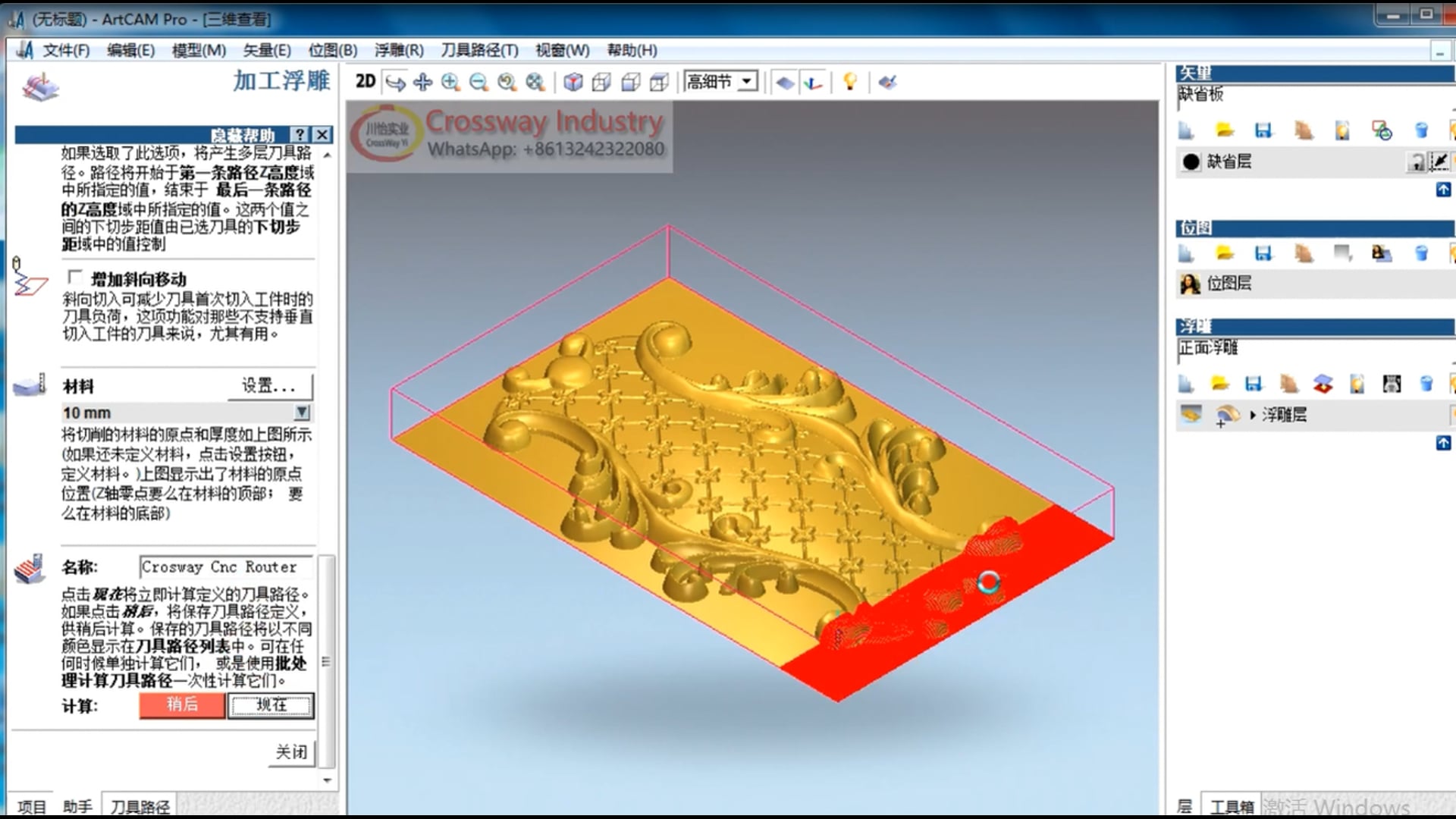Viewport: 1456px width, 819px height.
Task: Click the zoom in magnifier tool
Action: [x=450, y=82]
